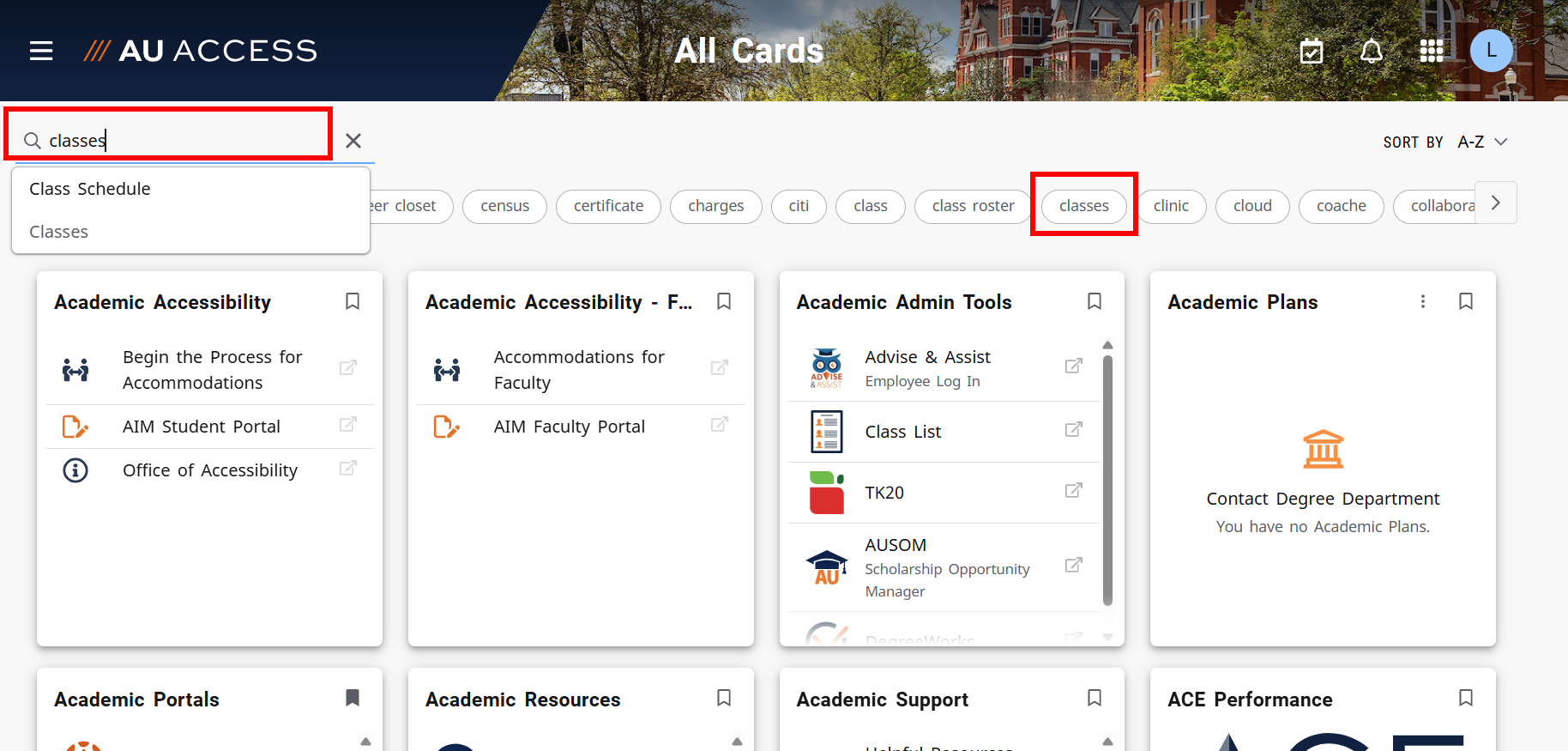The width and height of the screenshot is (1568, 751).
Task: Select the coache filter chip
Action: 1342,206
